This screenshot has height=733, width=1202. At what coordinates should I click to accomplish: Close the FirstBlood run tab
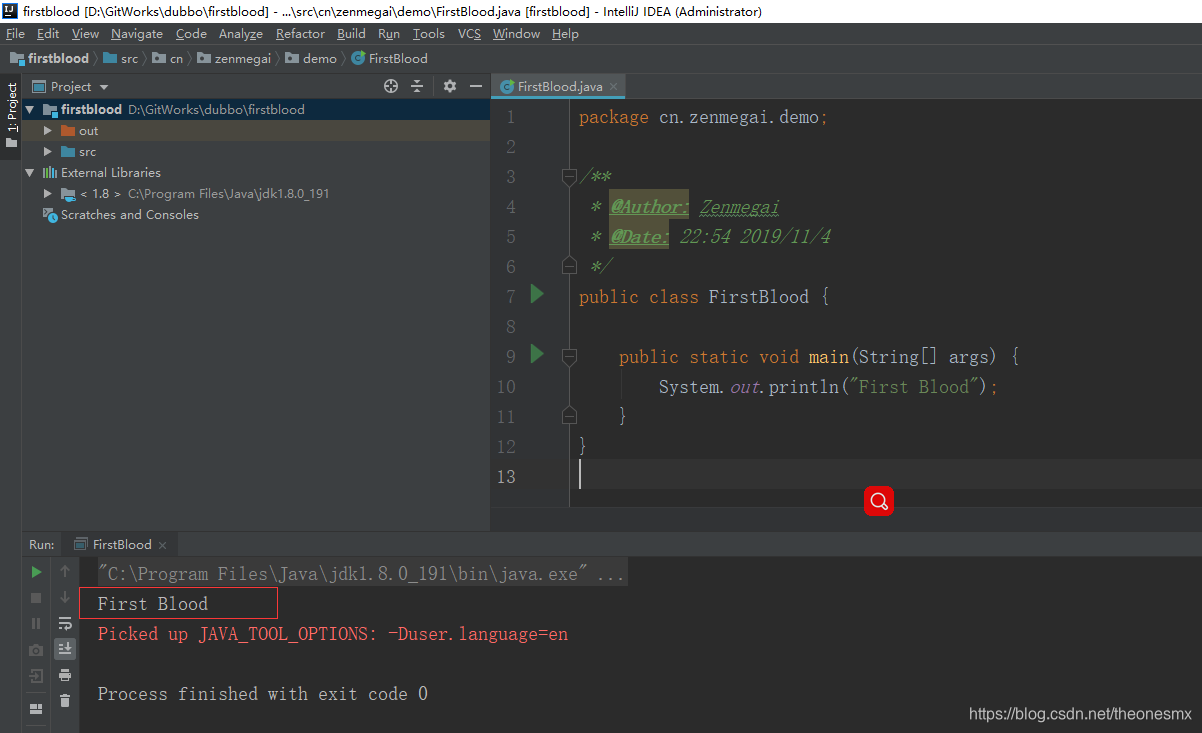point(162,545)
